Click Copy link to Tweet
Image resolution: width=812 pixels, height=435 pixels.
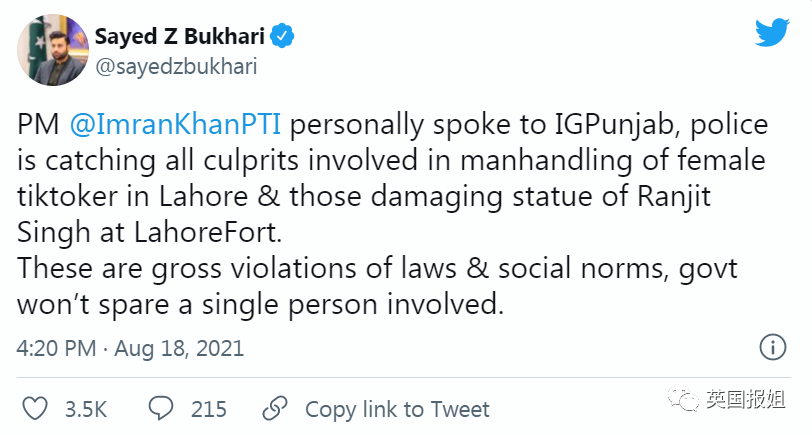(397, 409)
